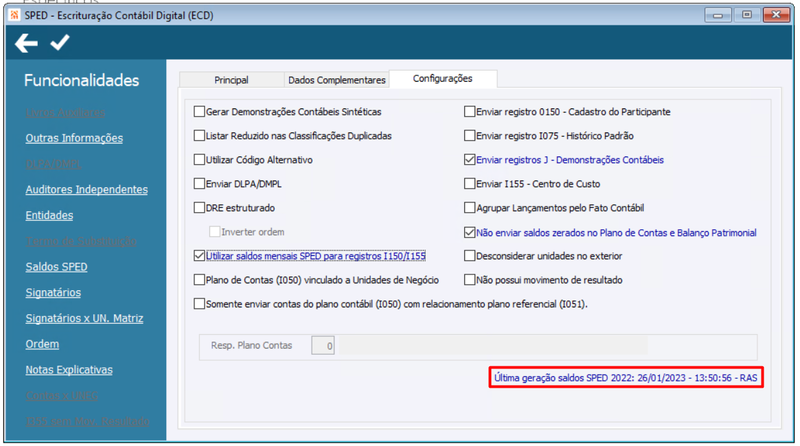Check Somente enviar contas do plano contábil
This screenshot has width=800, height=446.
(x=199, y=304)
